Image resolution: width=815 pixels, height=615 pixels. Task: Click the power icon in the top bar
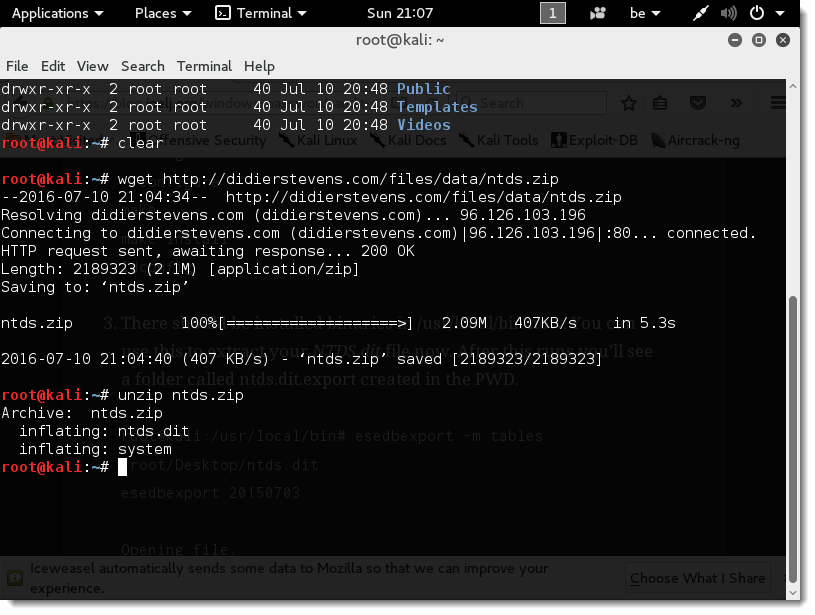point(755,13)
